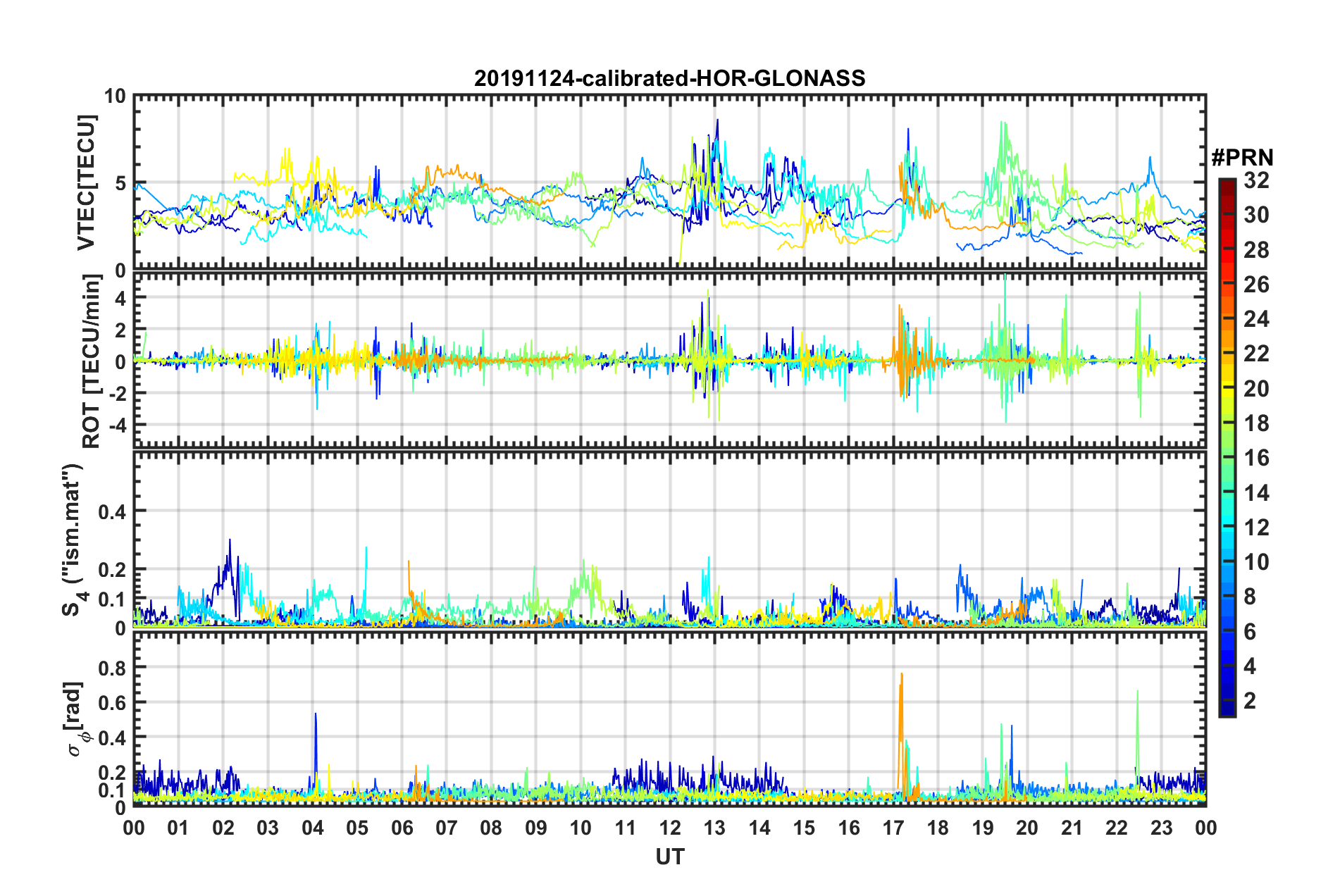This screenshot has height=896, width=1340.
Task: Click x-axis tick label 16
Action: click(x=849, y=828)
